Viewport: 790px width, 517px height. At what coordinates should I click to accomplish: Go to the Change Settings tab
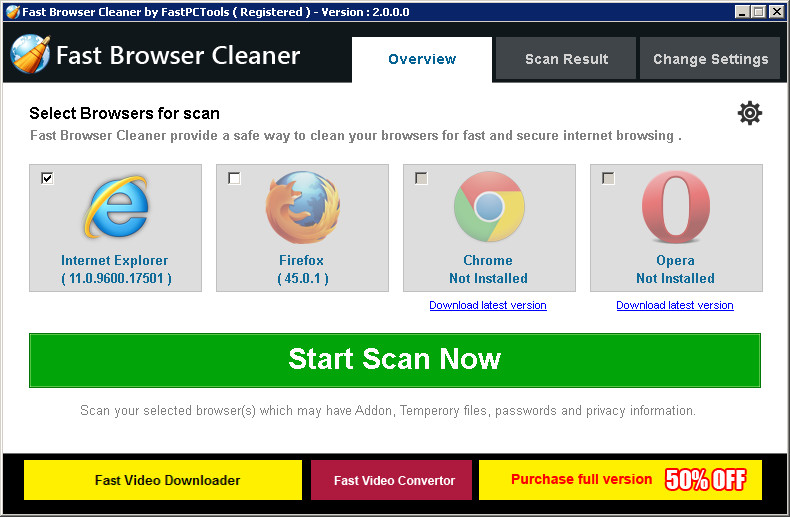point(710,59)
